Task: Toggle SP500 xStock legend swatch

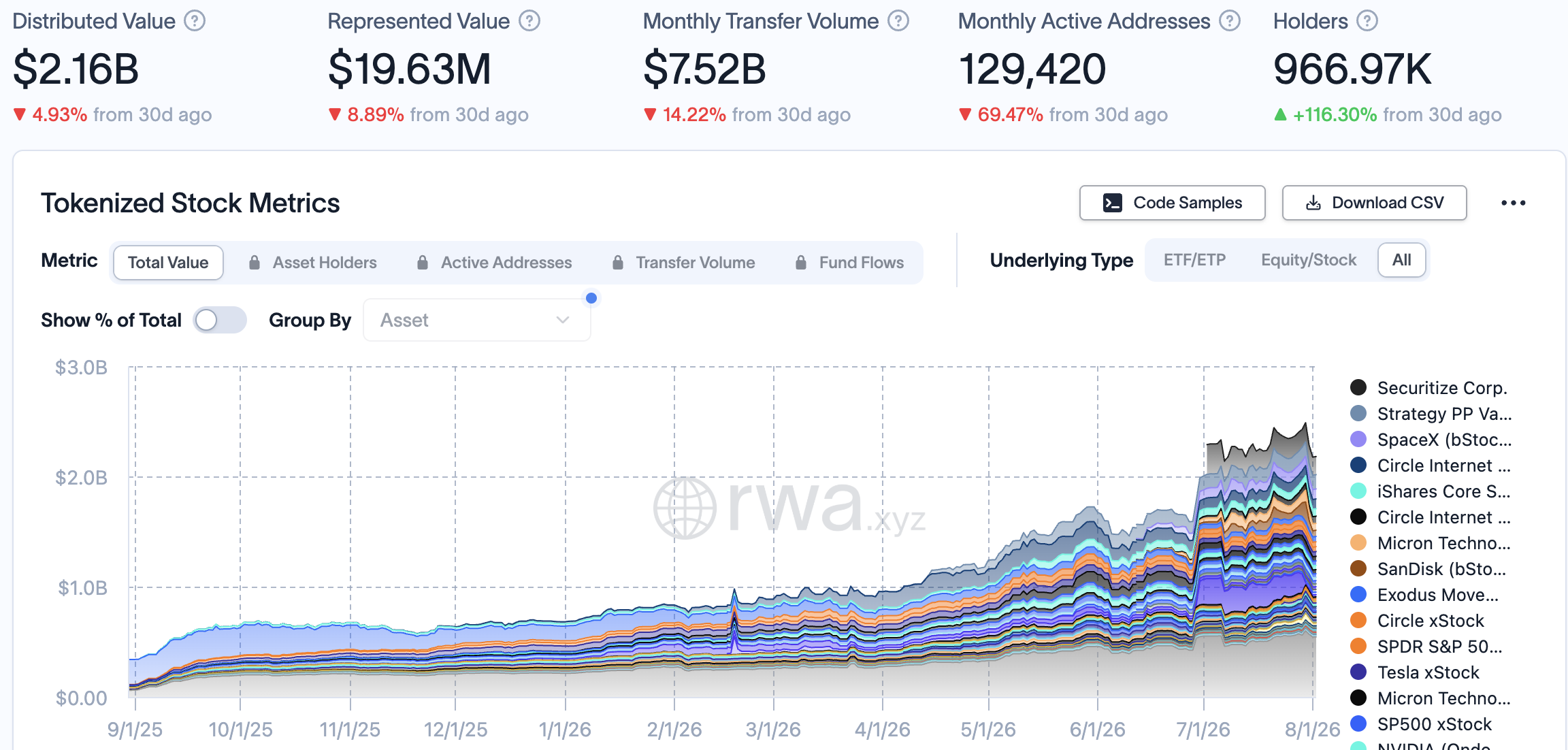Action: point(1358,723)
